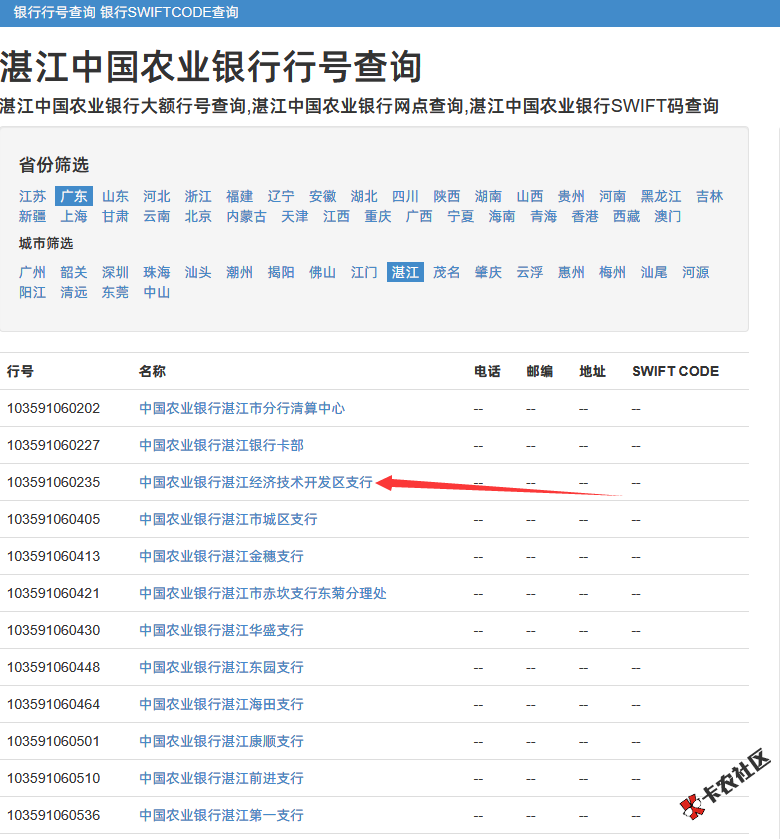This screenshot has height=839, width=780.
Task: Open 中国农业银行湛江海田支行 link
Action: [x=221, y=704]
